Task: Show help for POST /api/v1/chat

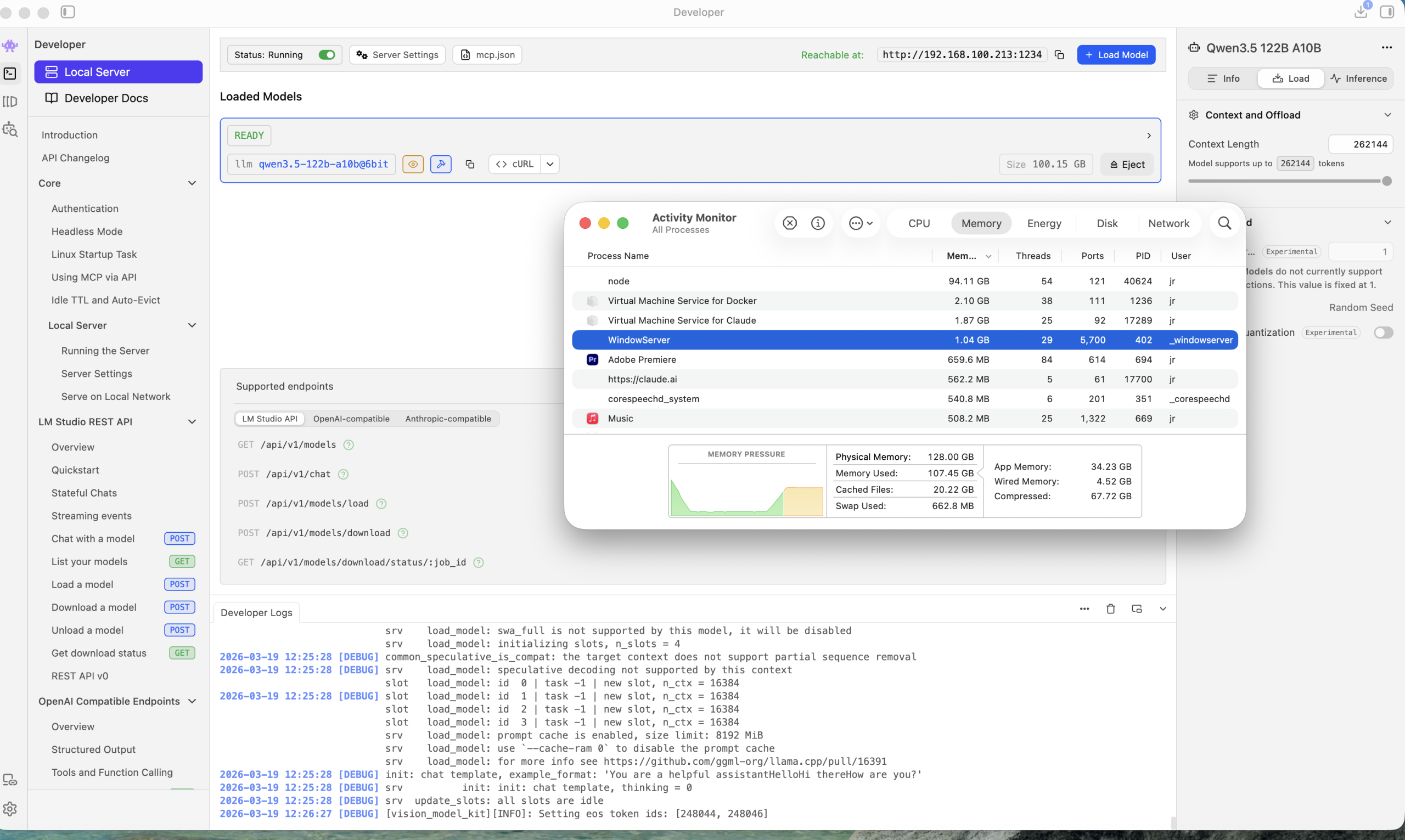Action: (343, 475)
